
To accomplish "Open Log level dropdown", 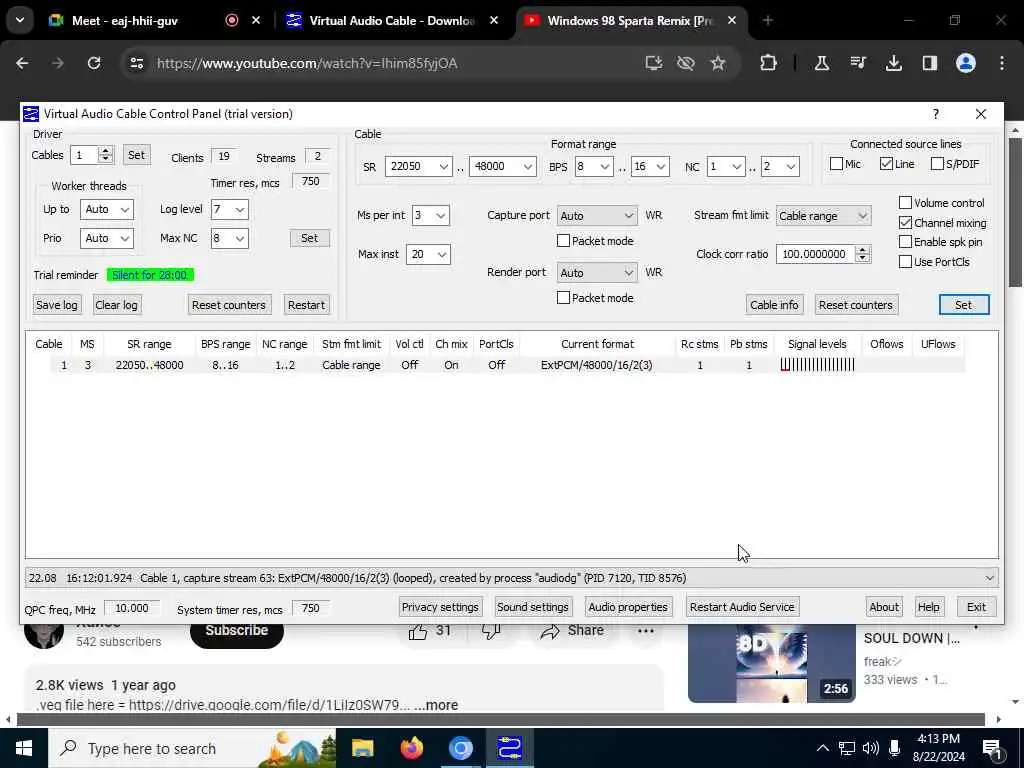I will (229, 210).
